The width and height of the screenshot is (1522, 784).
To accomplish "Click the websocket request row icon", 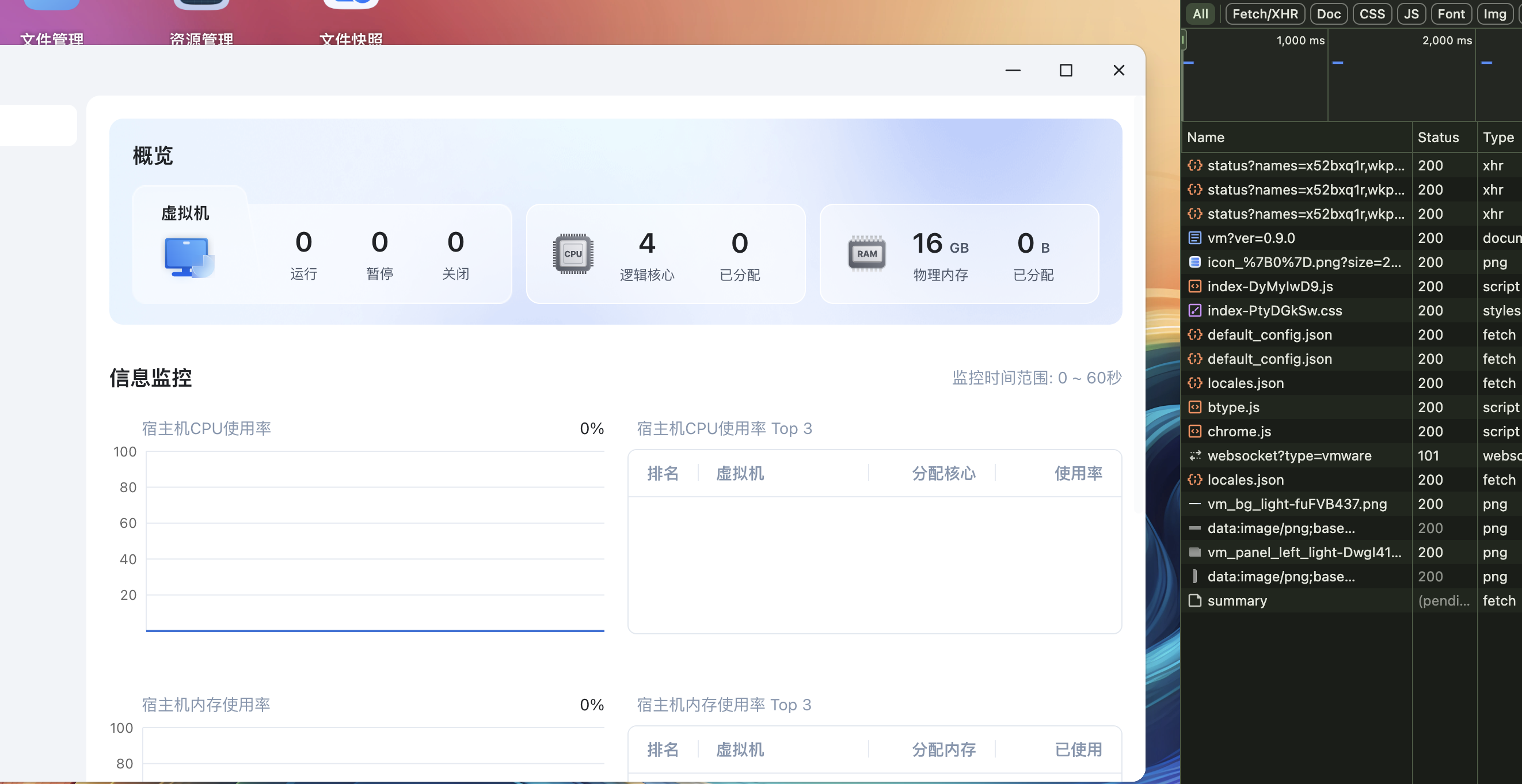I will tap(1194, 455).
